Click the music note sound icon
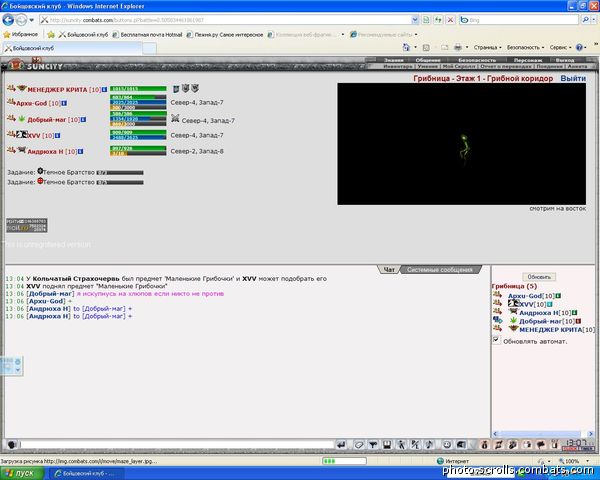The height and width of the screenshot is (480, 600). click(x=429, y=444)
